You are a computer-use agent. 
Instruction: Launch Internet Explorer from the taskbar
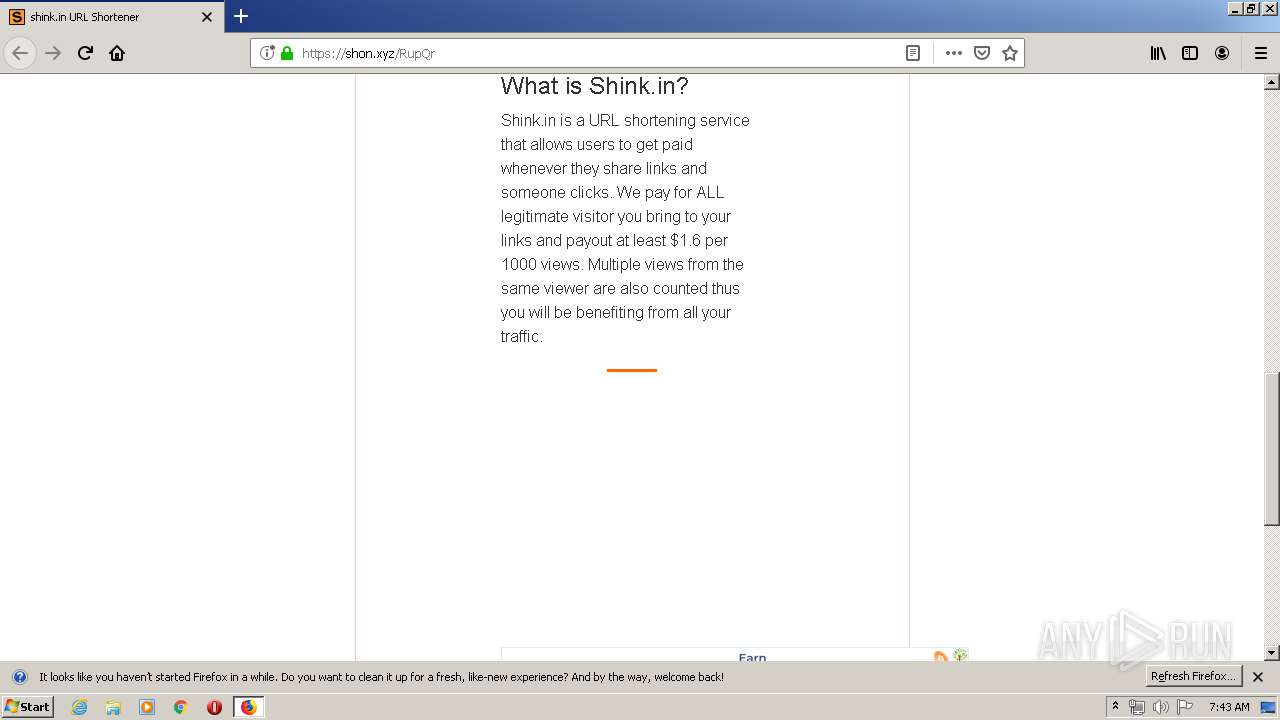(x=79, y=707)
